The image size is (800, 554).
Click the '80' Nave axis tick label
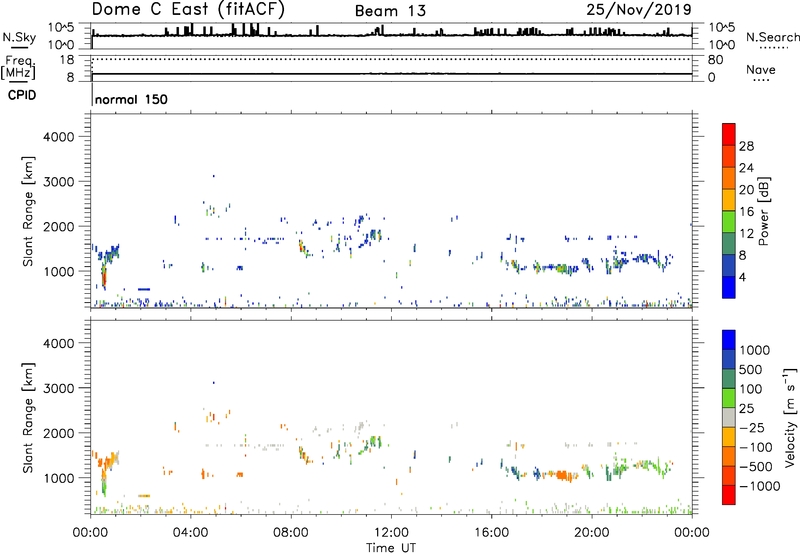715,60
